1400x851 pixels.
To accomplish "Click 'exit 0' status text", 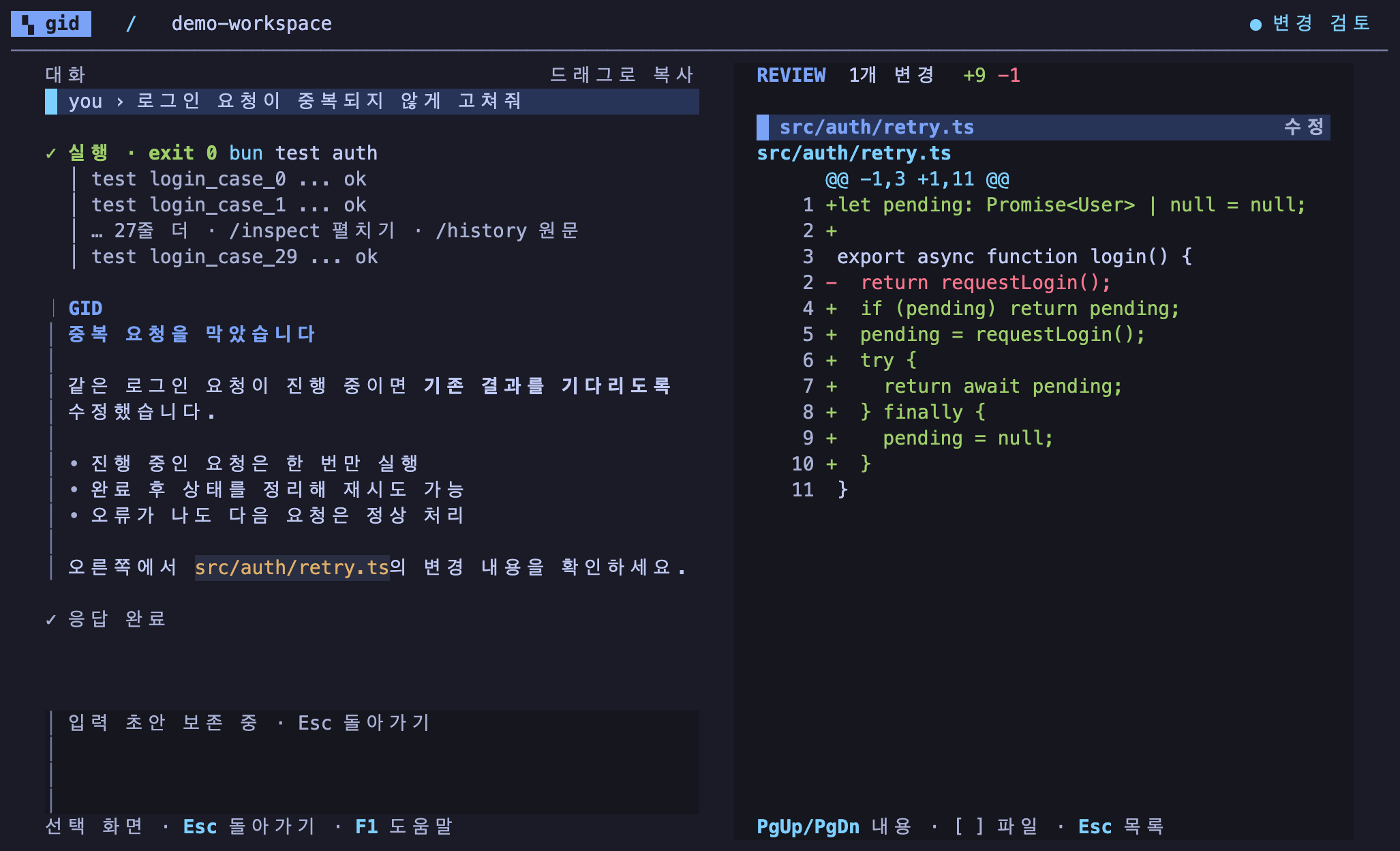I will click(183, 153).
